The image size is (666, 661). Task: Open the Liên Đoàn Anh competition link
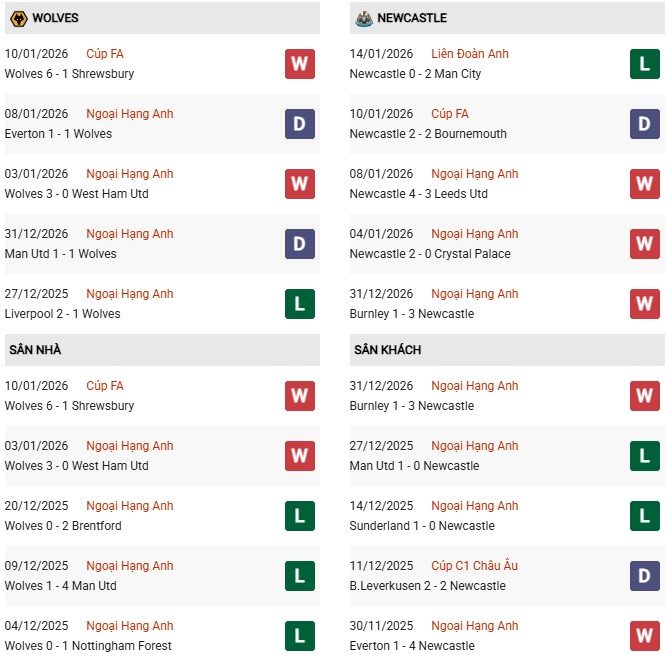coord(468,54)
